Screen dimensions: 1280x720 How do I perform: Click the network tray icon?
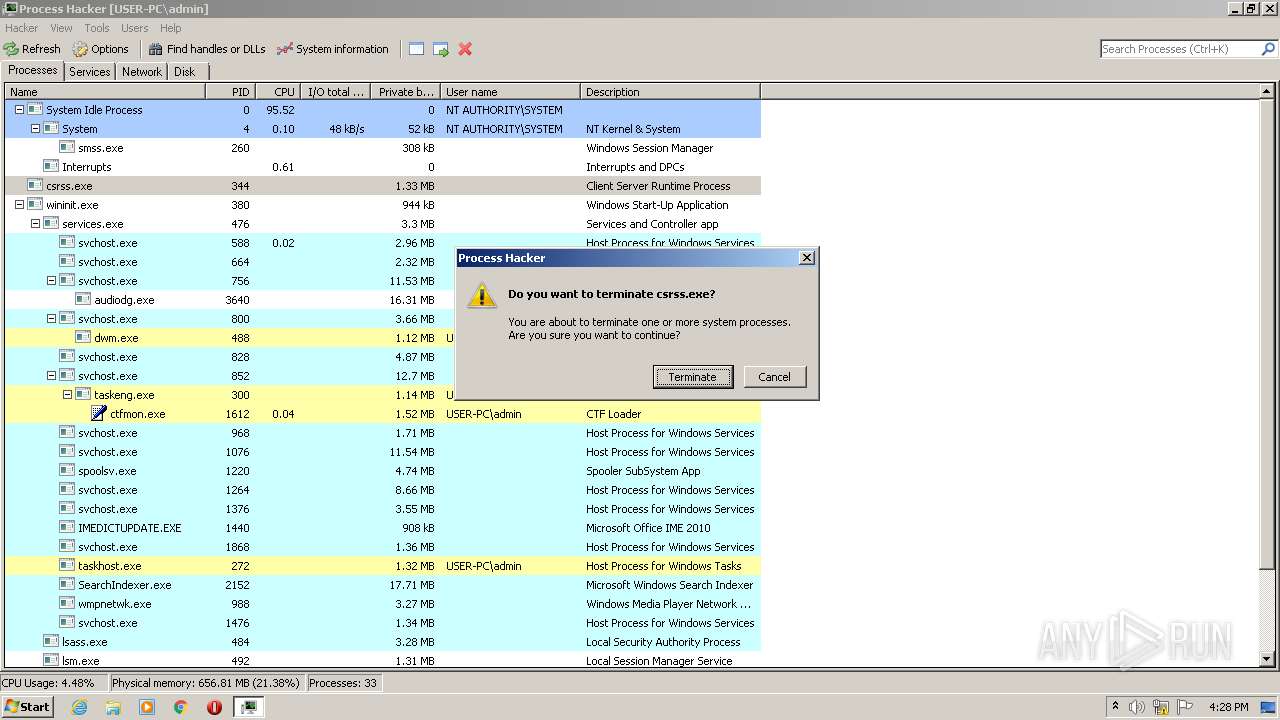(x=1161, y=707)
